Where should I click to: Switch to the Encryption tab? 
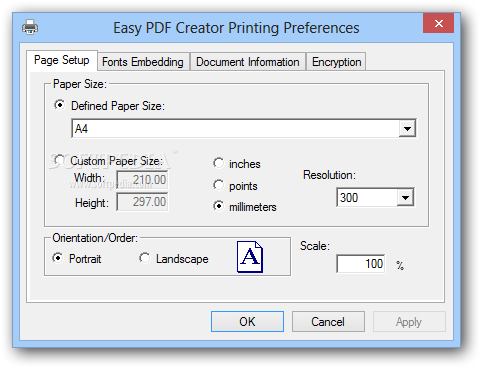click(336, 62)
